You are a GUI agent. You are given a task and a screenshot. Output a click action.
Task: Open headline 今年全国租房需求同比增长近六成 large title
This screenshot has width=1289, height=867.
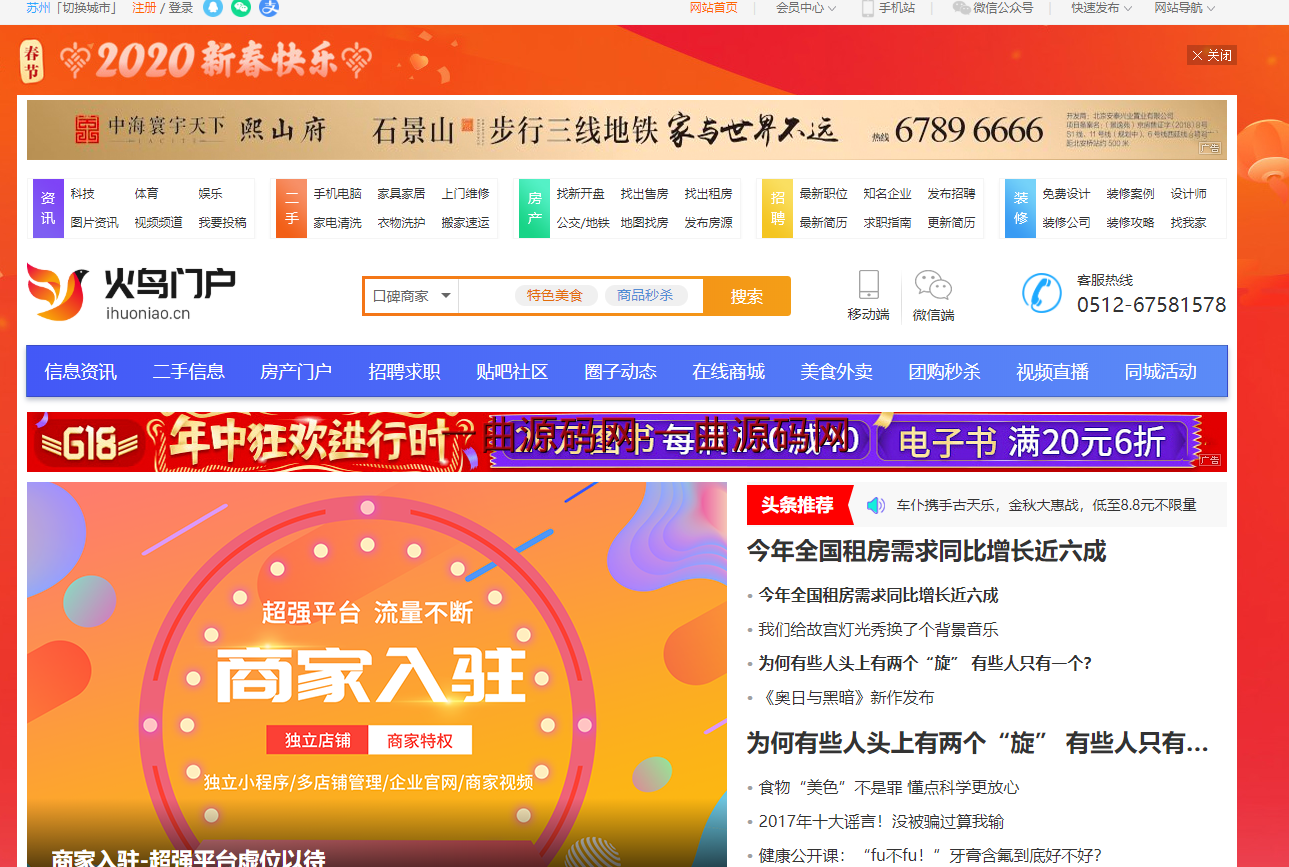pos(927,551)
